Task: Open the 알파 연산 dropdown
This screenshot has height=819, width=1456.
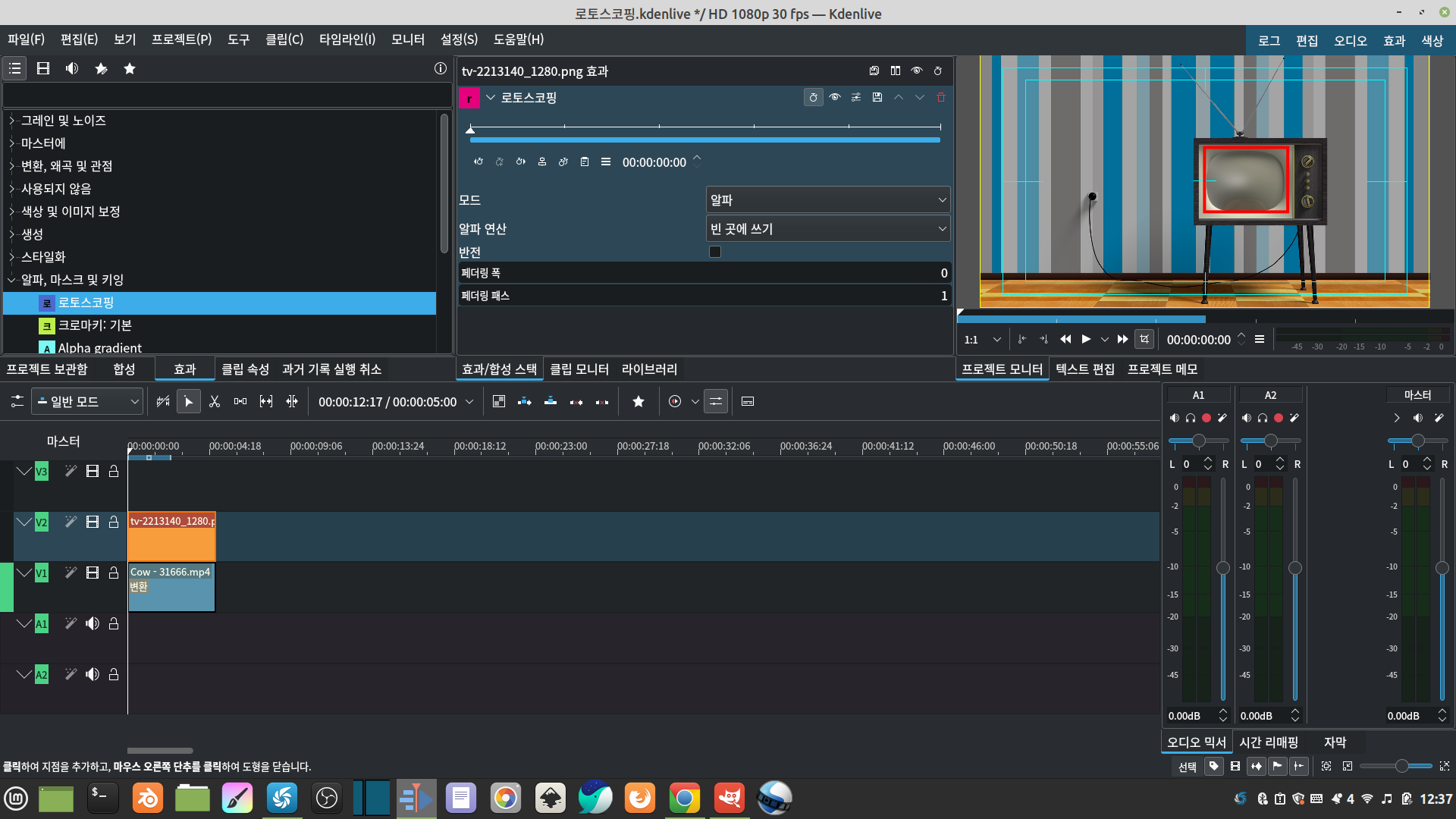Action: [827, 229]
